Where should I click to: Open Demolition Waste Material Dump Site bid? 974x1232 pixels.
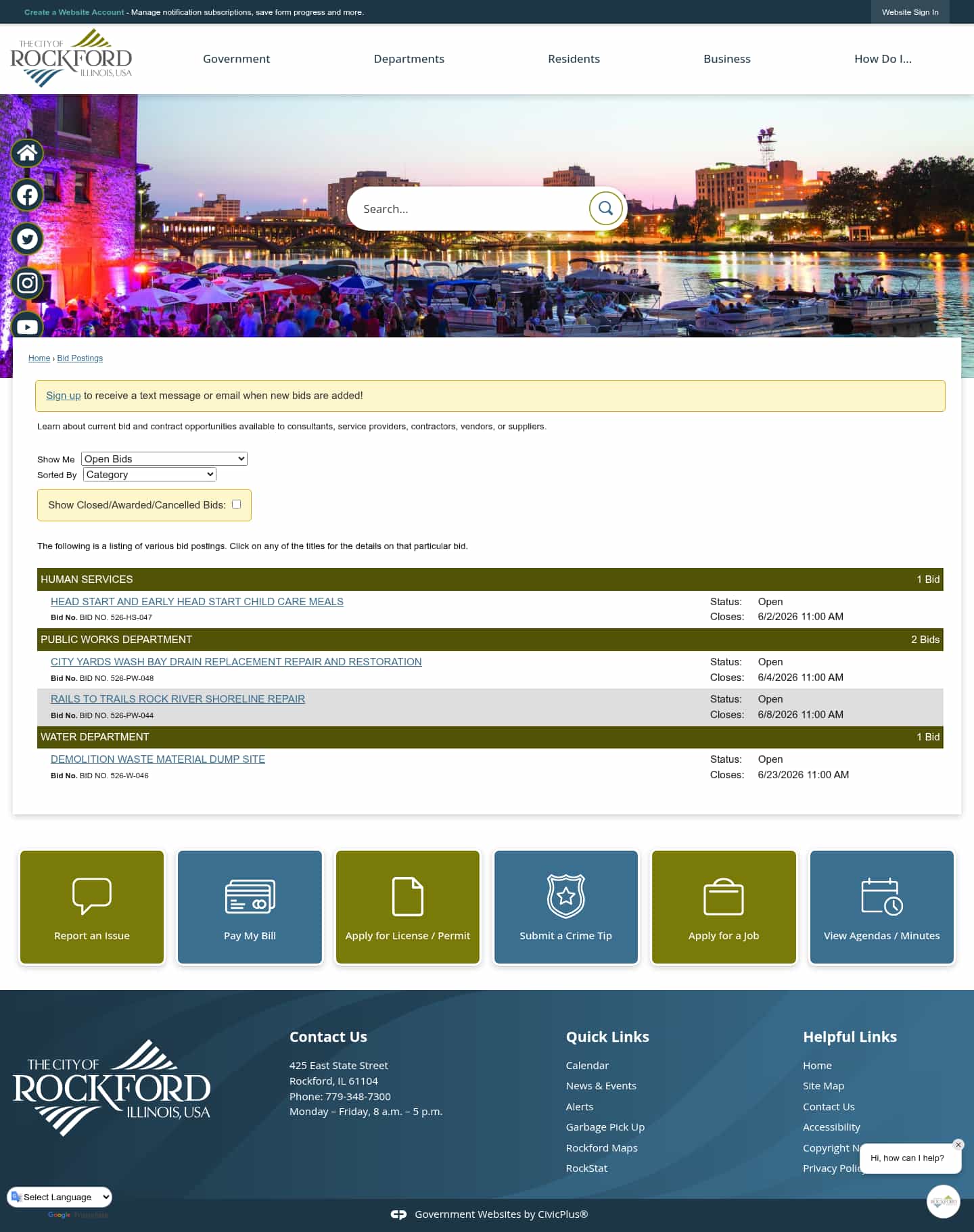(158, 759)
